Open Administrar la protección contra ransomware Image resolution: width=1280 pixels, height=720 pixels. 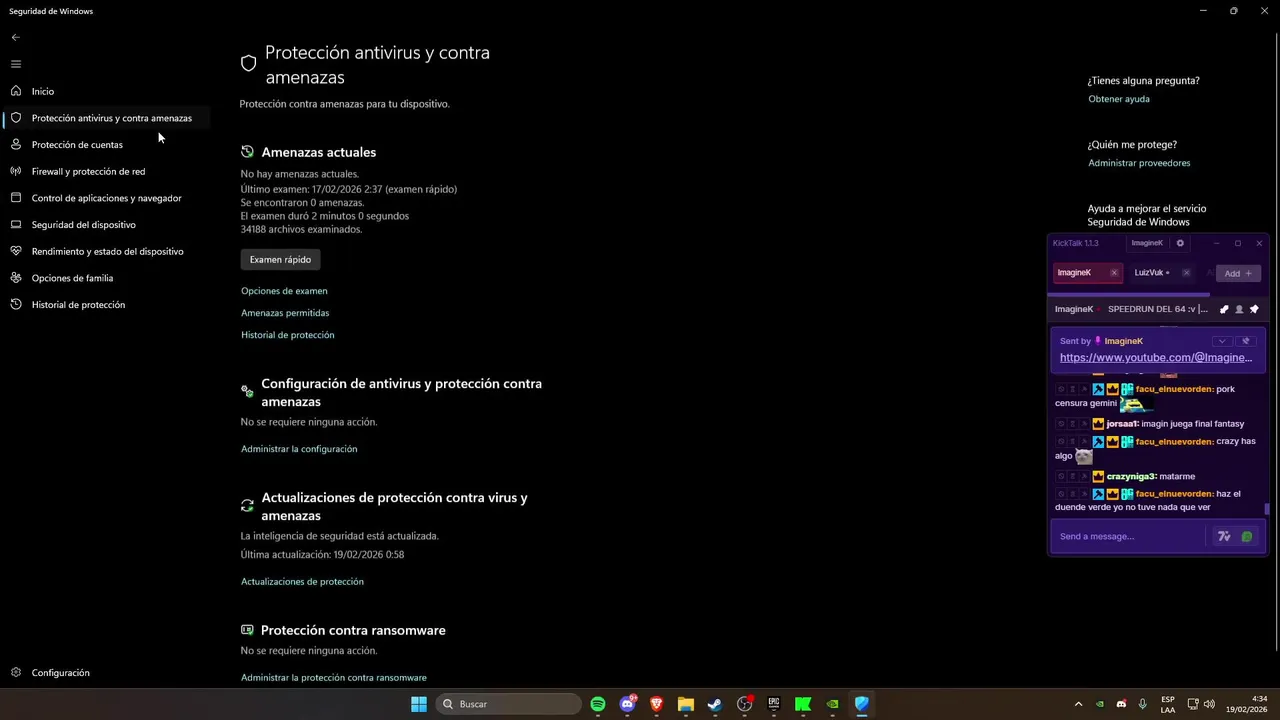click(x=334, y=677)
